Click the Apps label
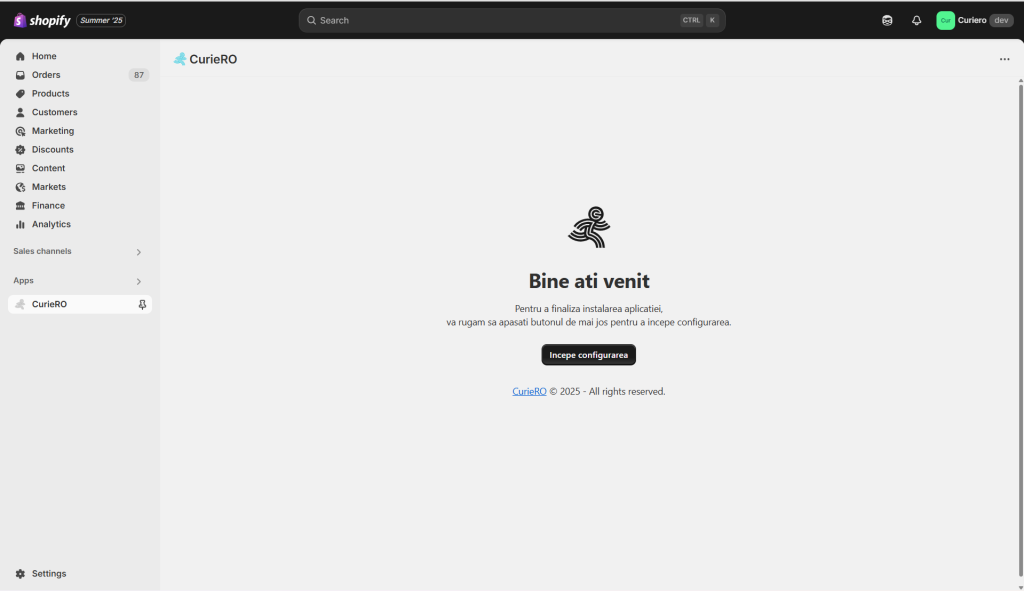The image size is (1024, 591). 24,281
